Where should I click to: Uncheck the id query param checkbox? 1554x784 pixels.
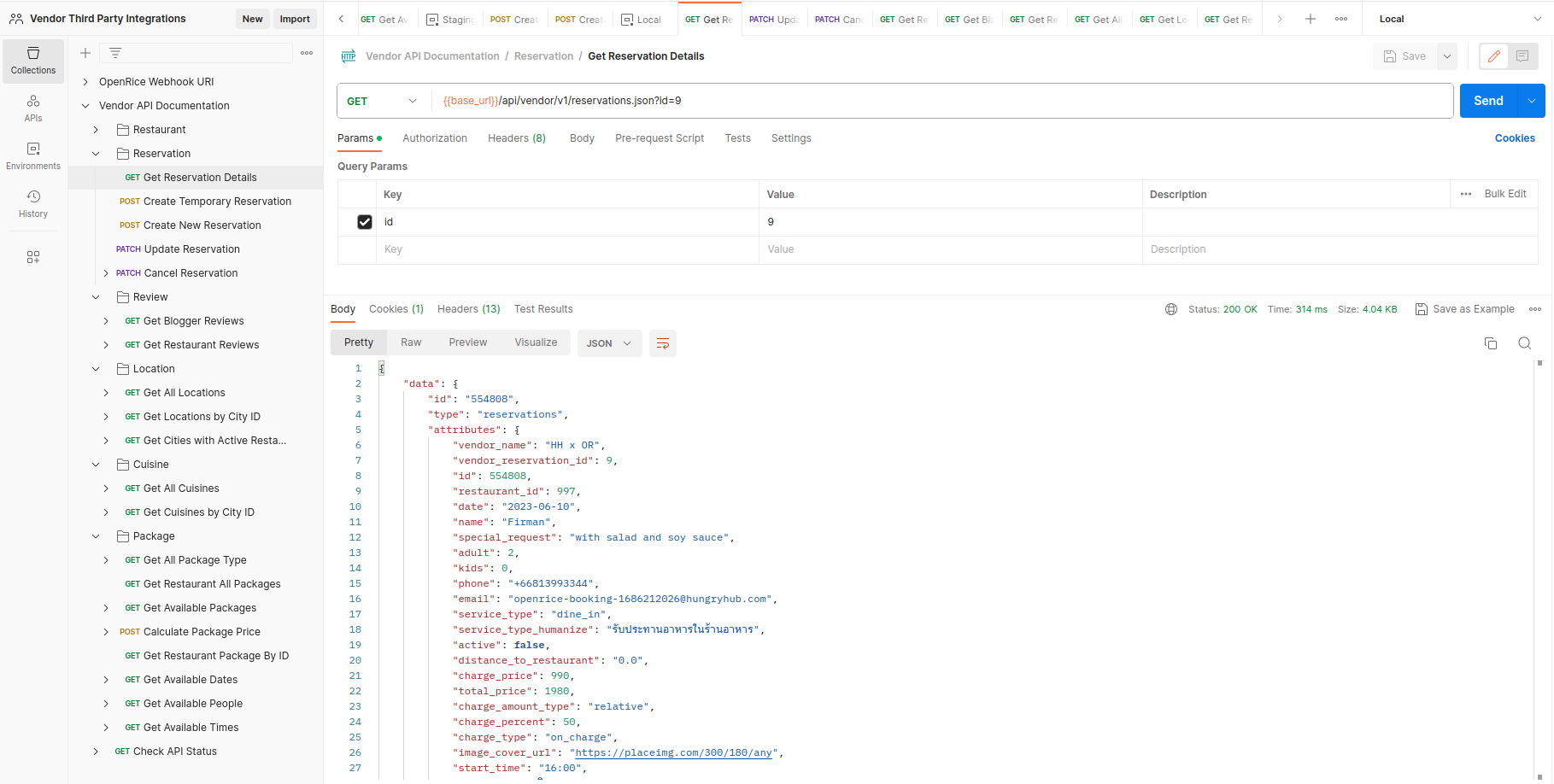coord(365,222)
